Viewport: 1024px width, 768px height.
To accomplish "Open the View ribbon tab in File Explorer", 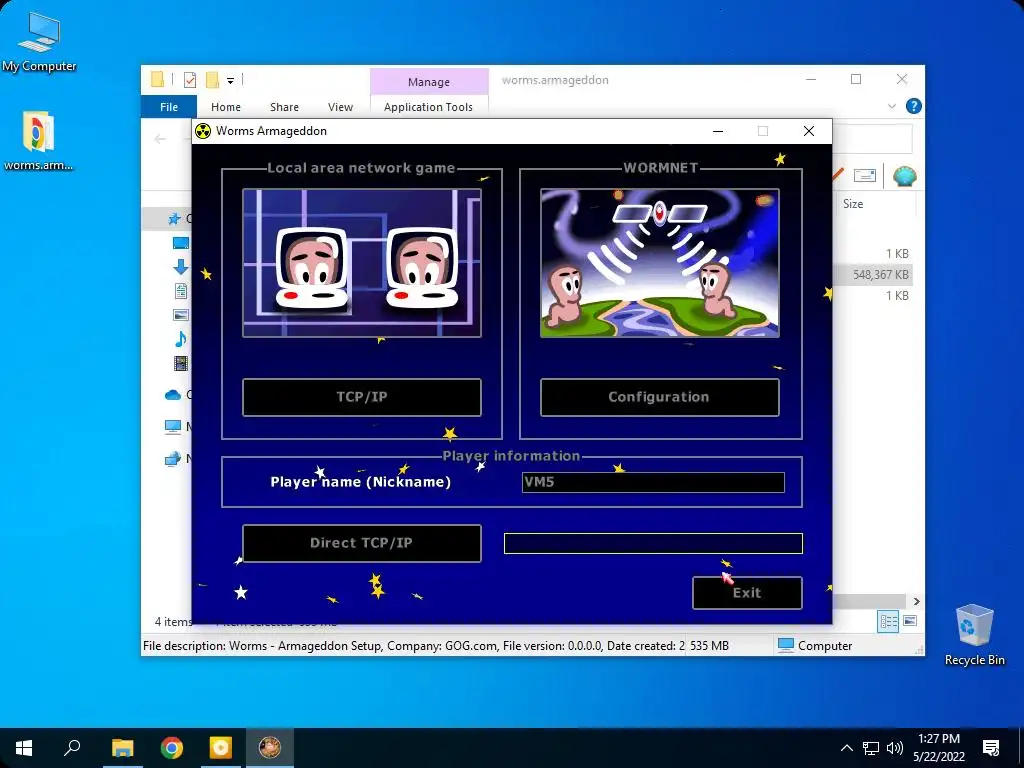I will (340, 107).
